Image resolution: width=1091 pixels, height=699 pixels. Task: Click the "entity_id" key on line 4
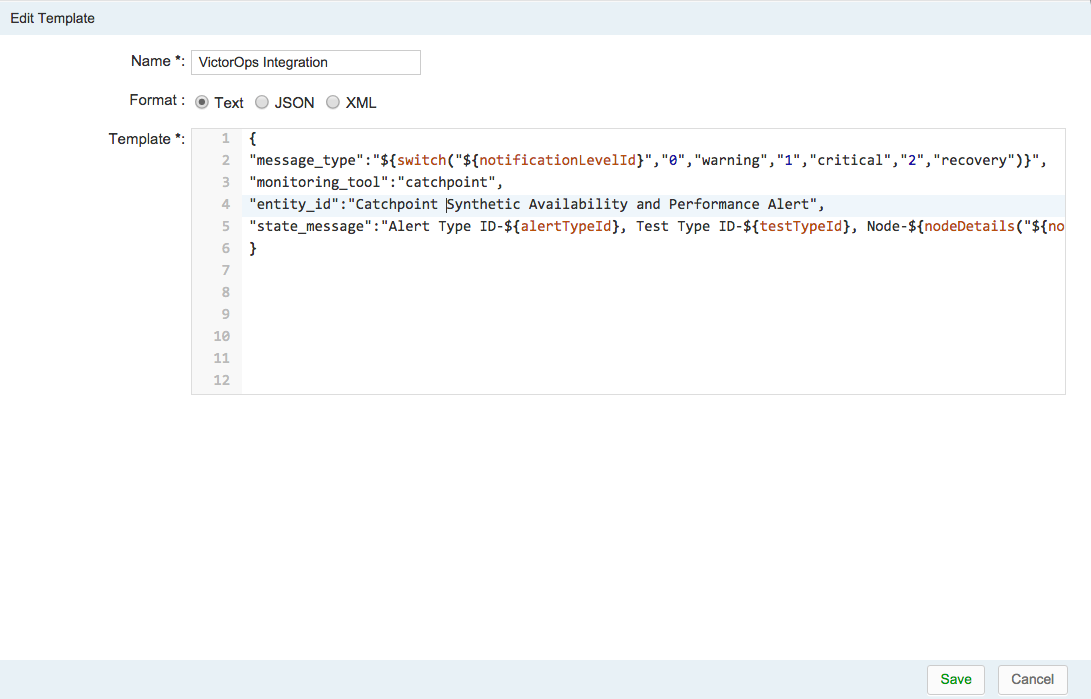(294, 204)
